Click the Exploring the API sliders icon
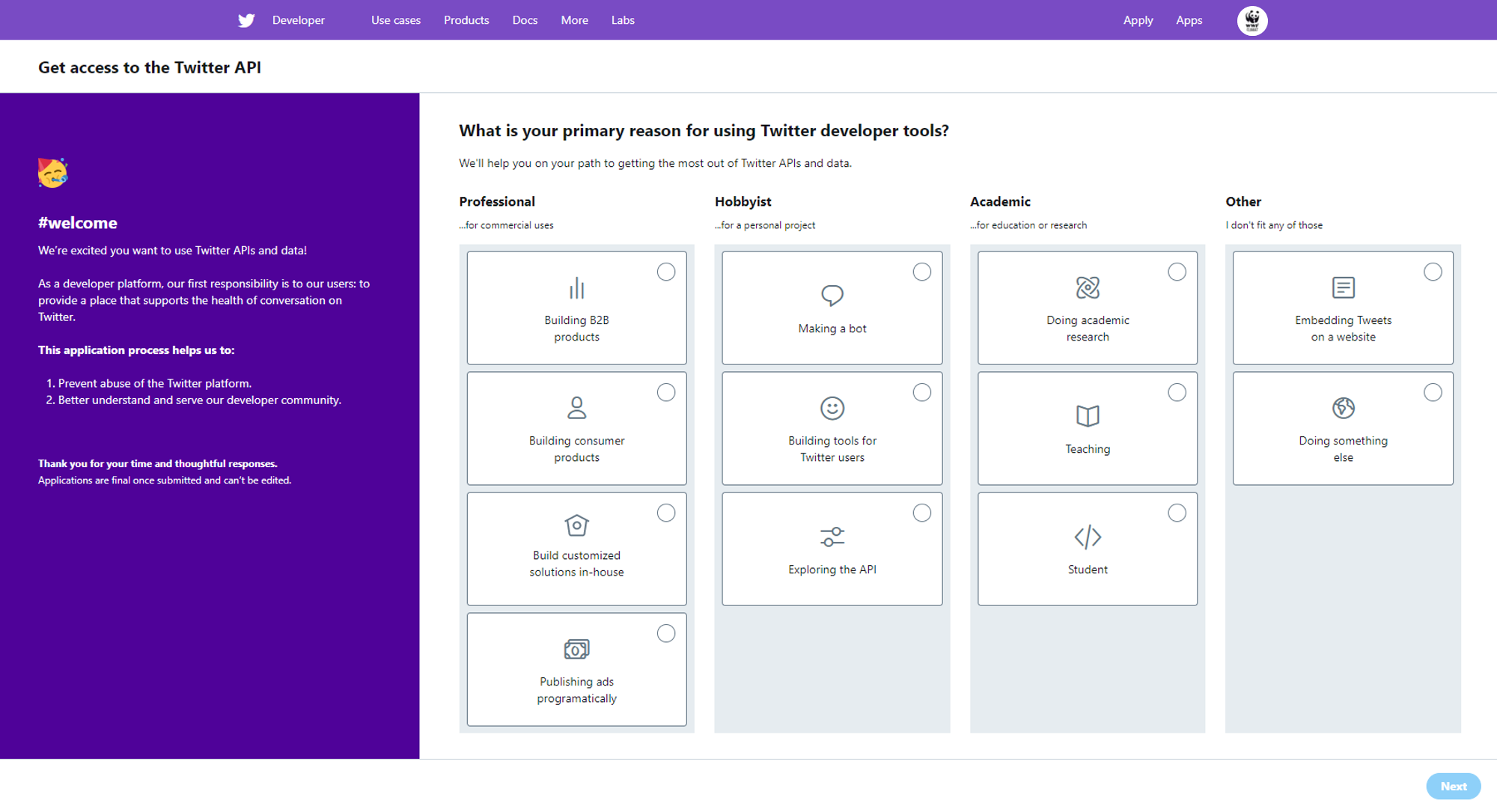 (832, 537)
